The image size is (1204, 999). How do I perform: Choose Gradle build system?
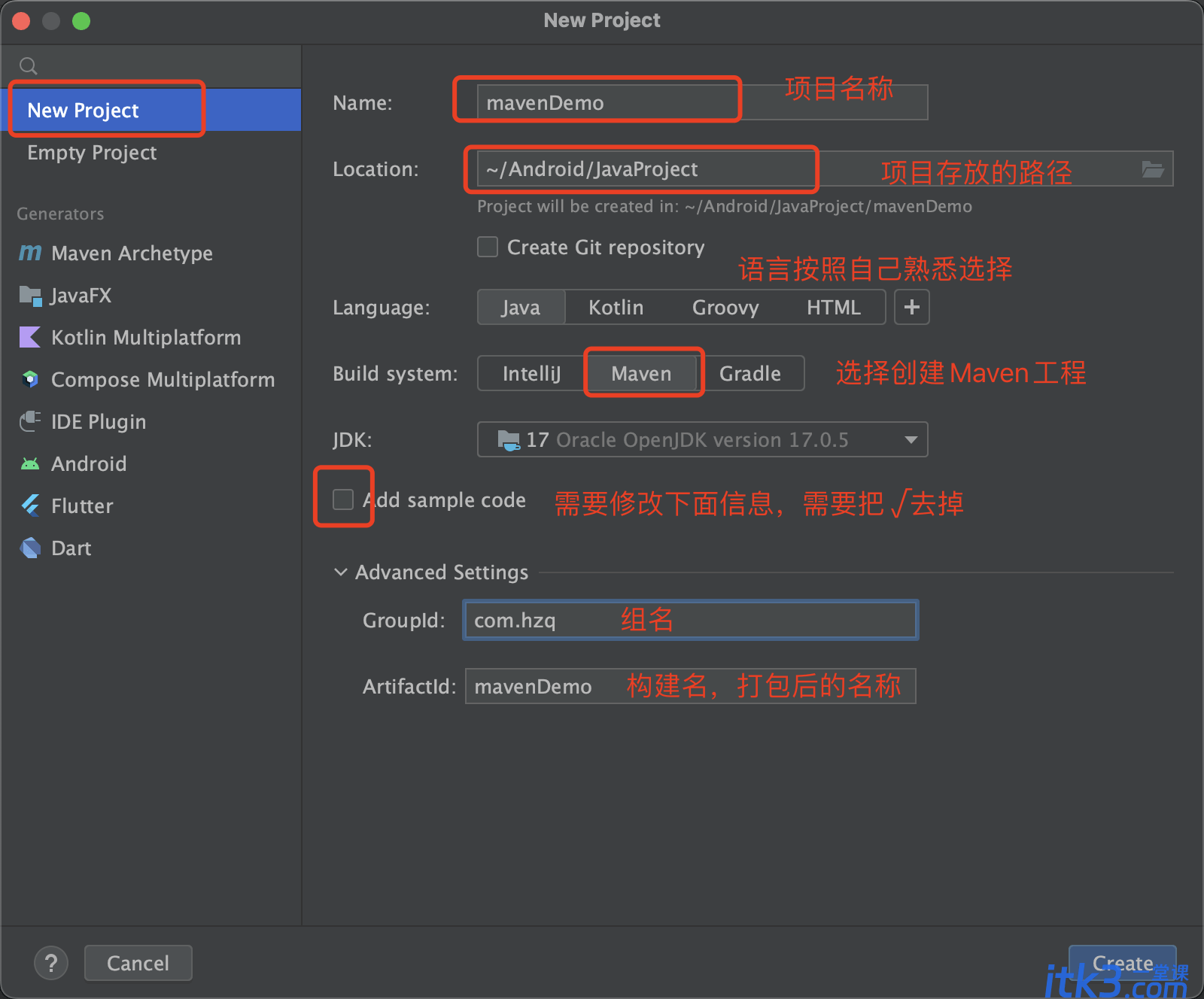pyautogui.click(x=750, y=373)
